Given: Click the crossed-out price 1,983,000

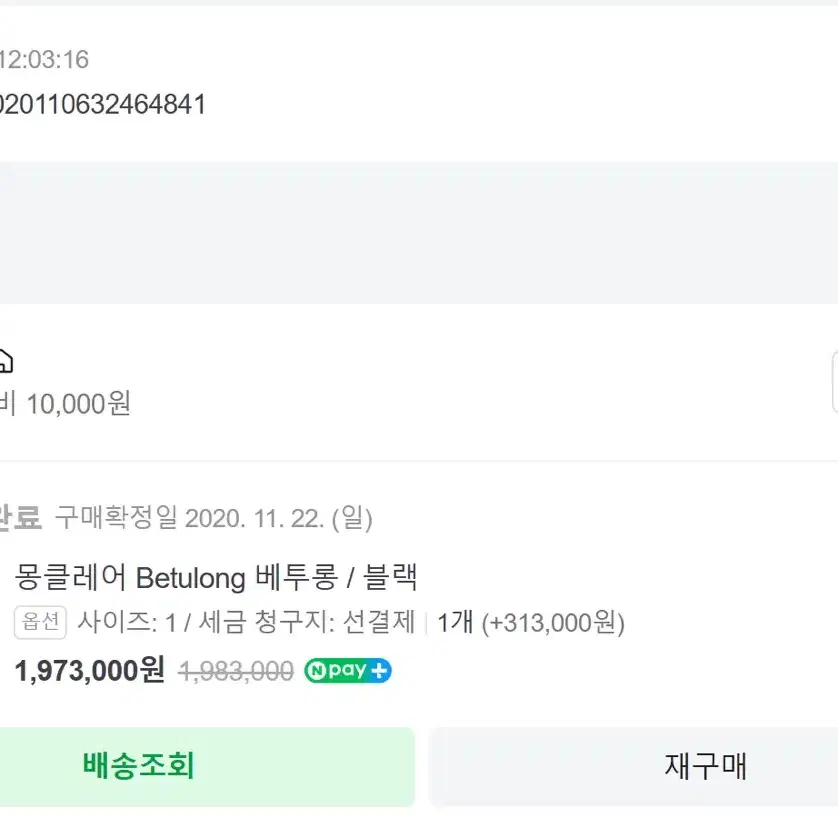Looking at the screenshot, I should [236, 671].
